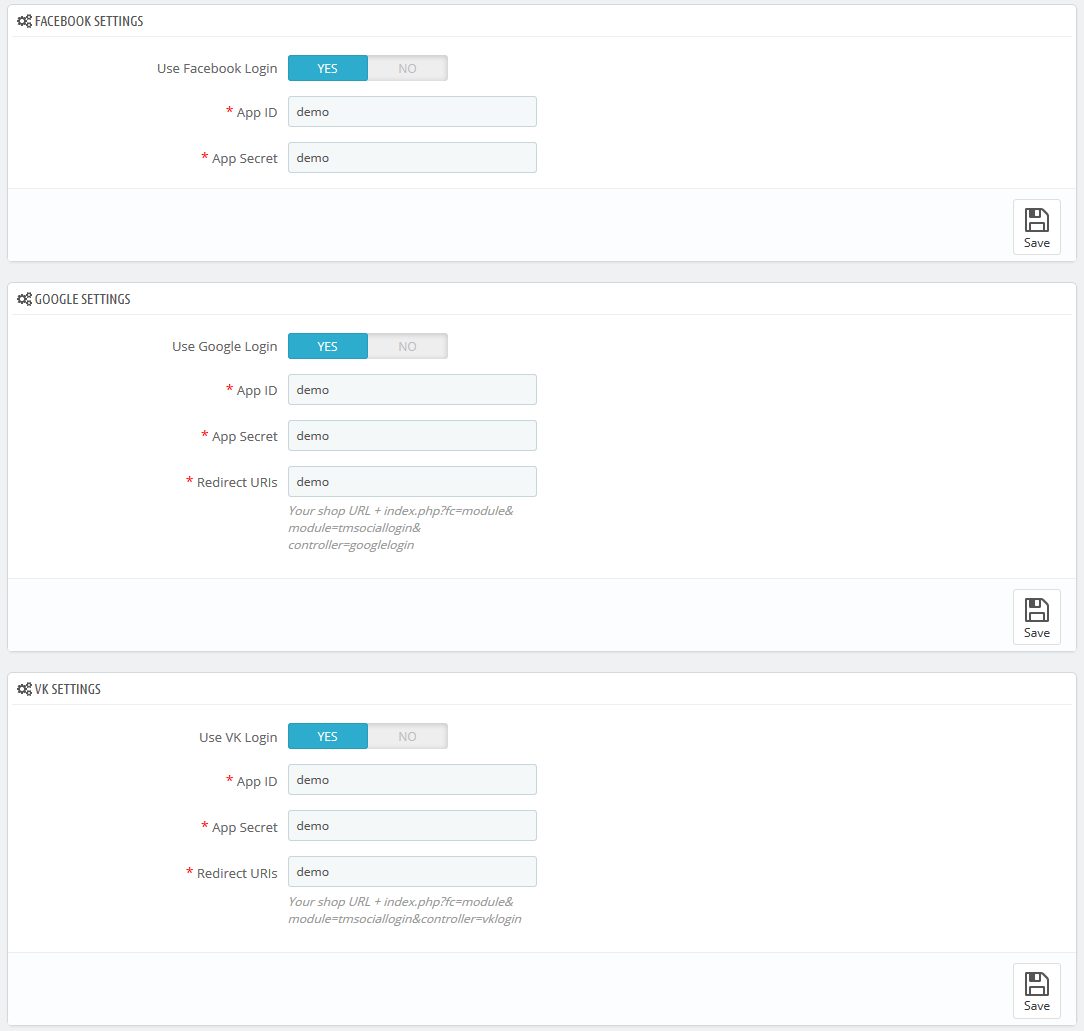This screenshot has height=1031, width=1084.
Task: Focus the VK App ID field
Action: point(412,780)
